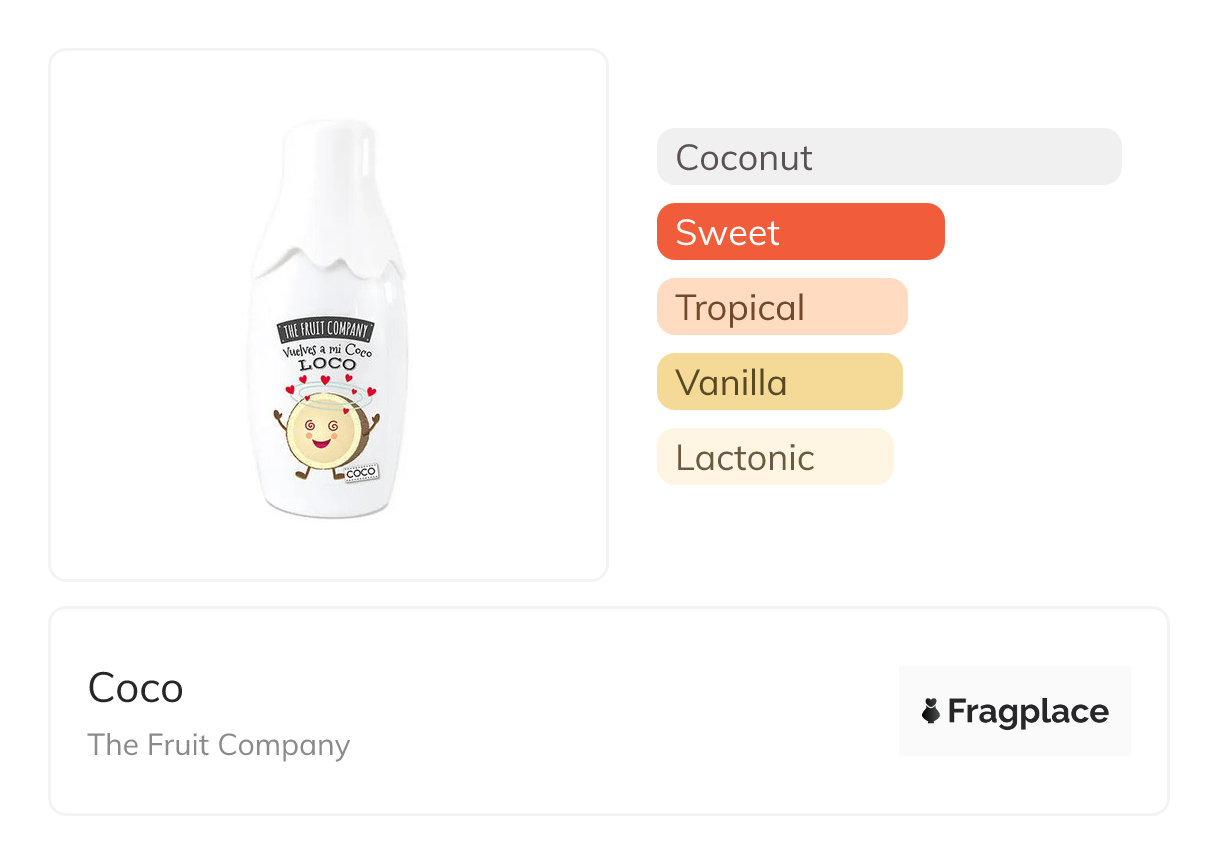
Task: Select the Coconut accord bar
Action: (x=888, y=157)
